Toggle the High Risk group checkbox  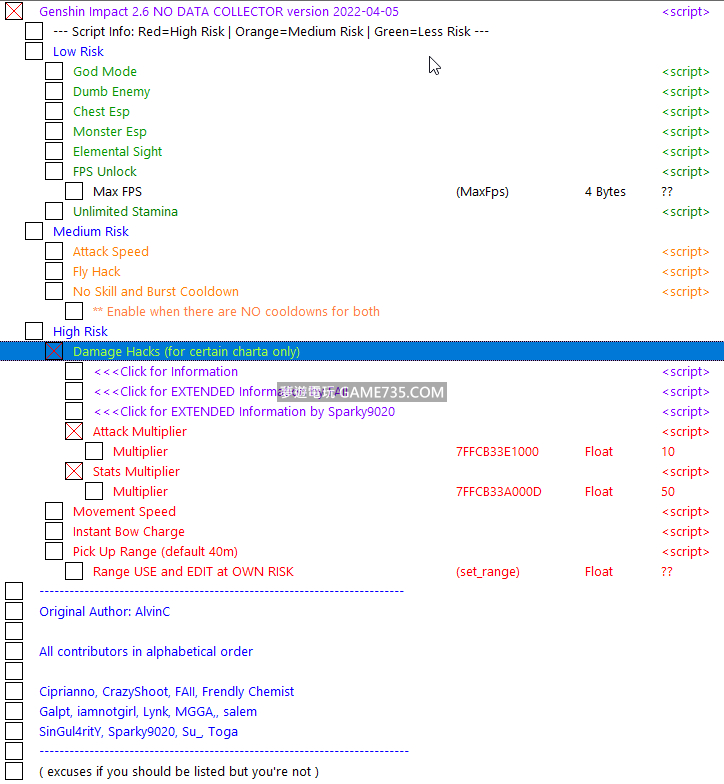[x=34, y=332]
